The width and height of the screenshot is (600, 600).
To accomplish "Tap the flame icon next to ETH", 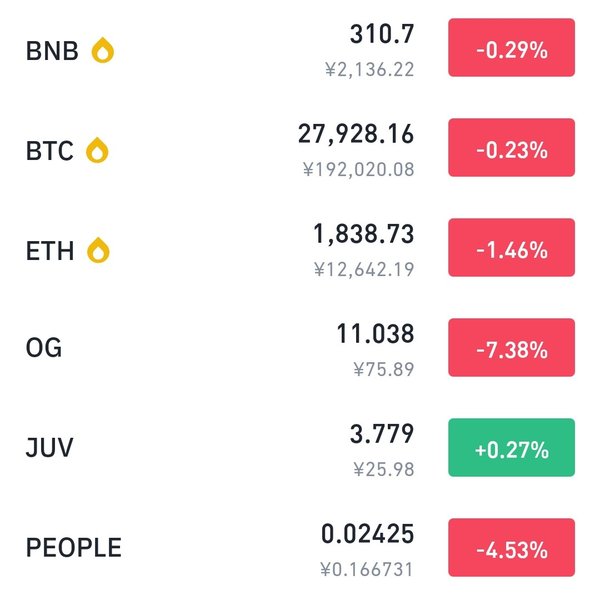I will 98,250.
